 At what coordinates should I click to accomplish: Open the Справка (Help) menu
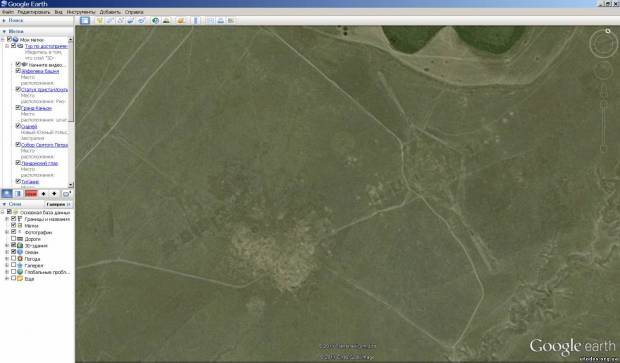coord(134,12)
